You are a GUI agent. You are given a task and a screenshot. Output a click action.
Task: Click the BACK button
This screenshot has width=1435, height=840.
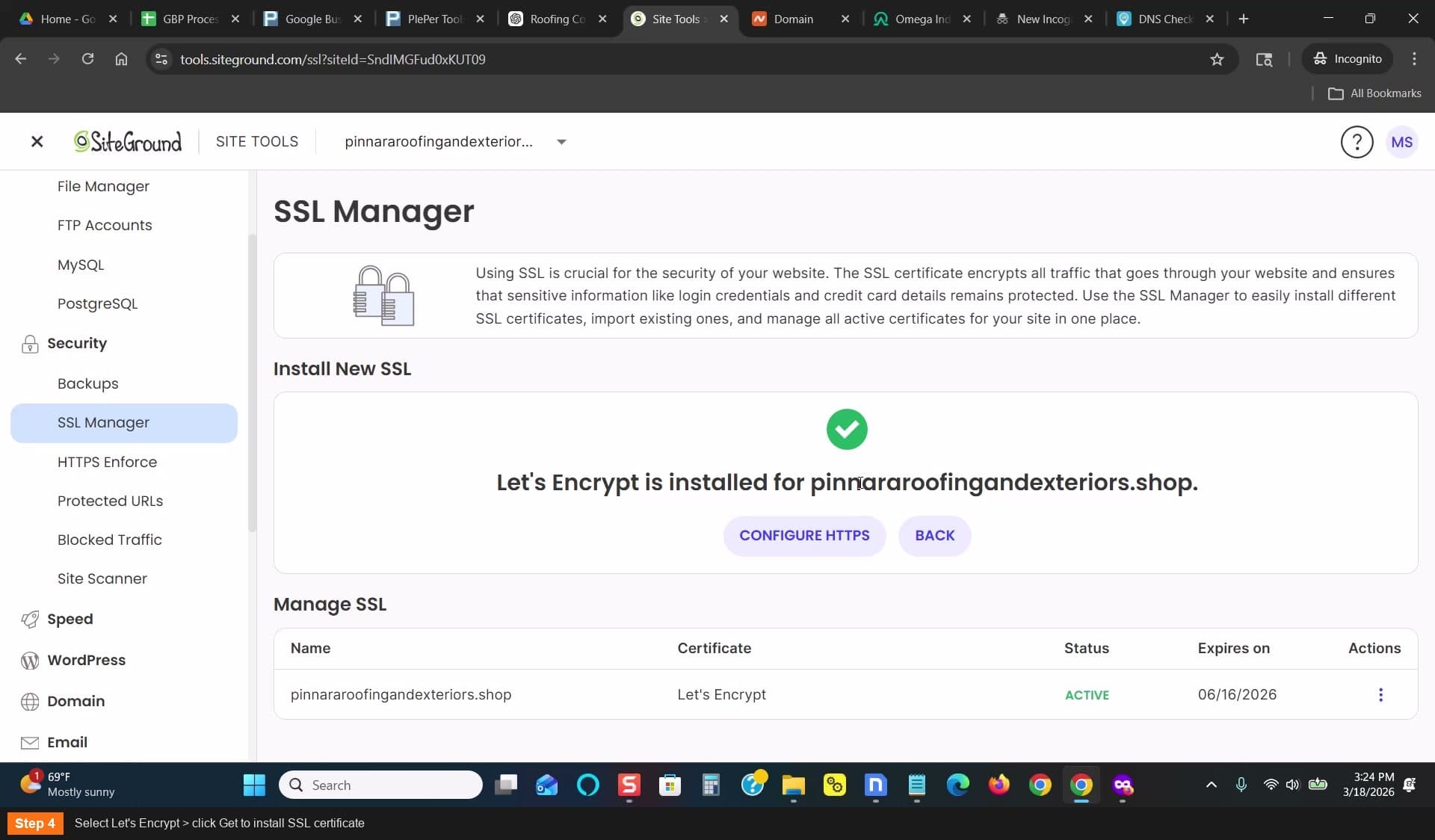pos(934,535)
